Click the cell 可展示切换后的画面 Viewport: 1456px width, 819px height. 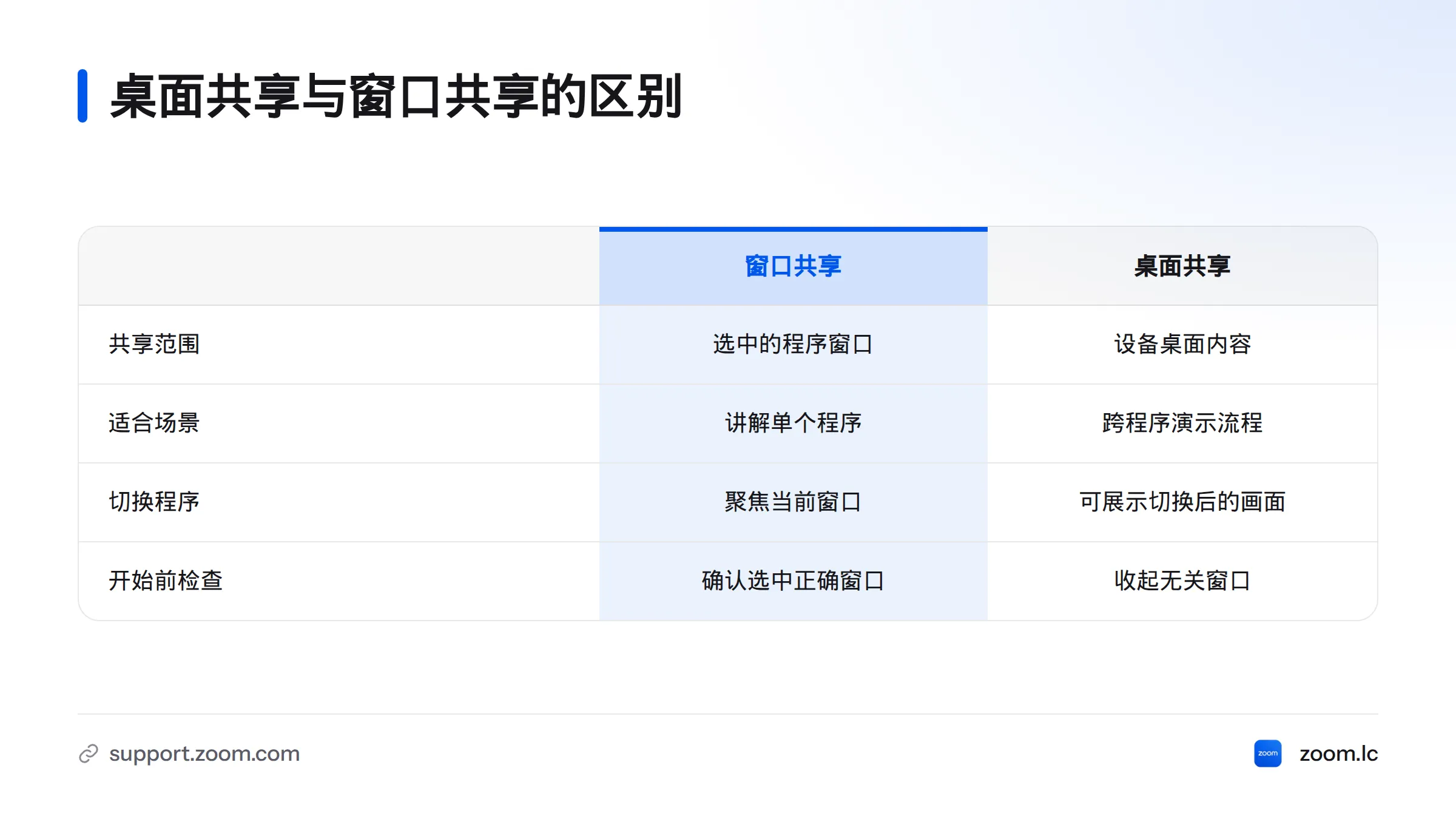pyautogui.click(x=1182, y=502)
